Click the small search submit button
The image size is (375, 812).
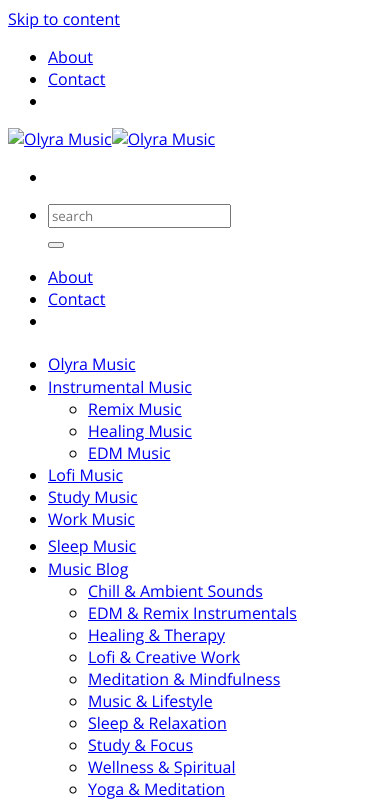coord(56,245)
